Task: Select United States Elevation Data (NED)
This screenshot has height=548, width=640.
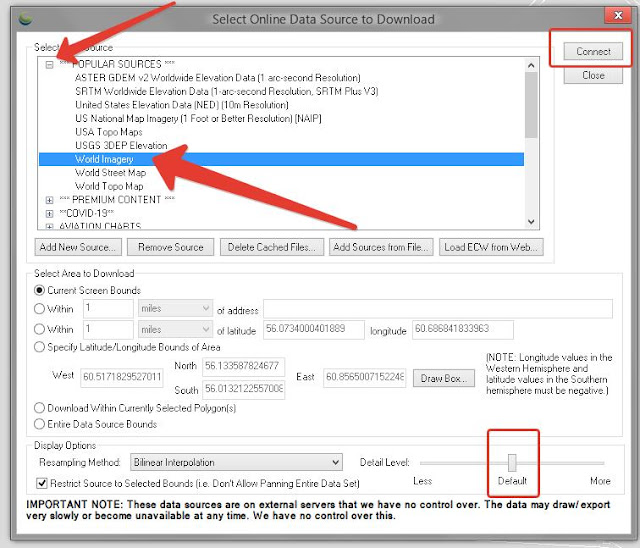Action: pos(182,104)
